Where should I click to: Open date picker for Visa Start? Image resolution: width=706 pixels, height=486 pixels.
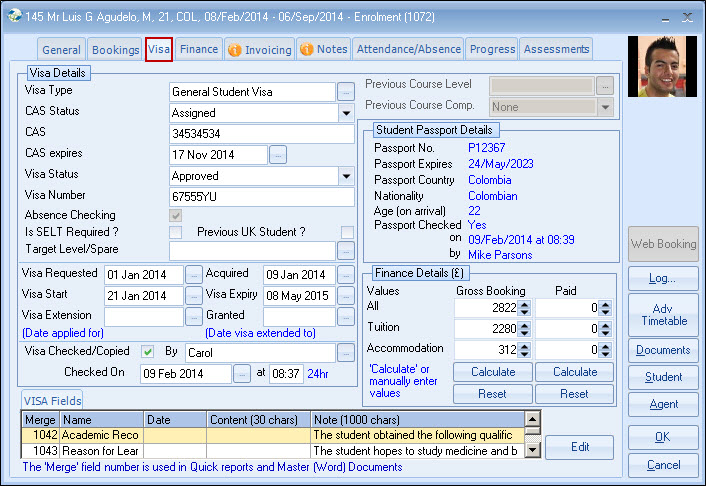click(194, 296)
